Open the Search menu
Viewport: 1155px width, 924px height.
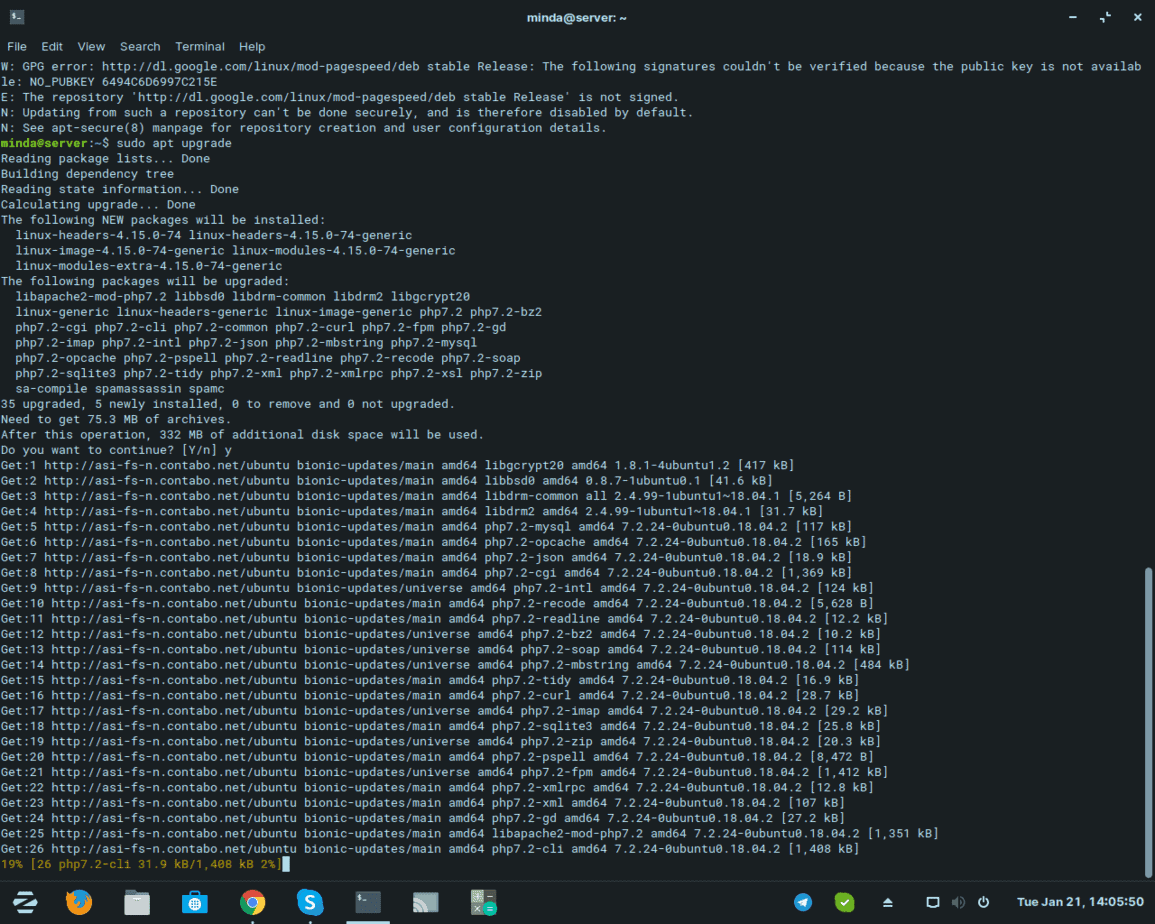[140, 46]
